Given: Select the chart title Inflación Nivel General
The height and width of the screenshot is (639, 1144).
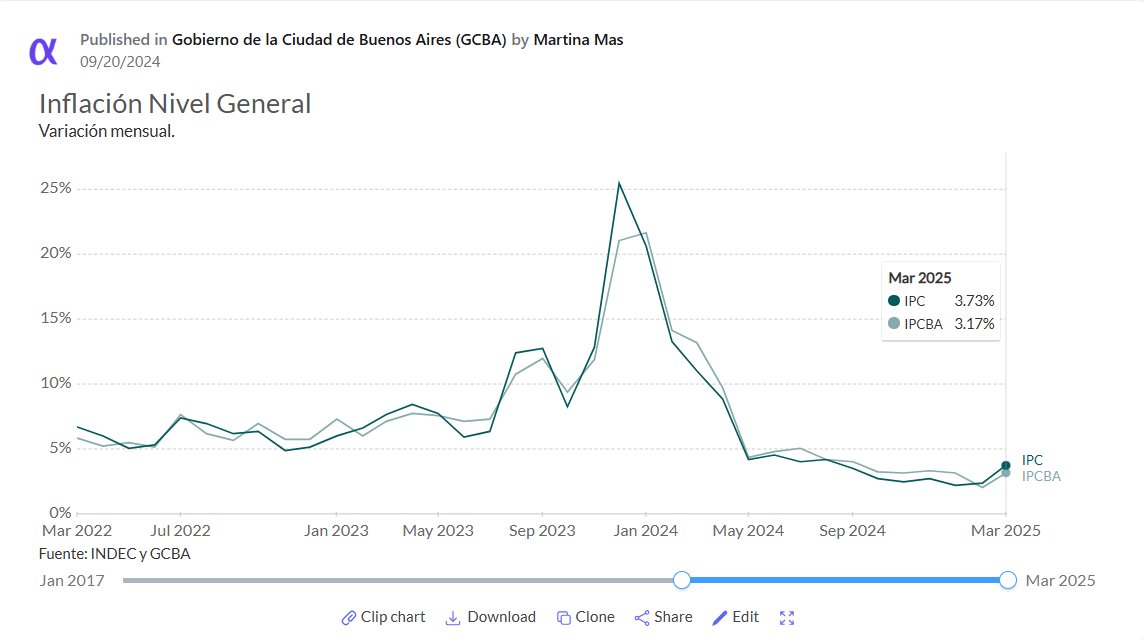Looking at the screenshot, I should (175, 103).
